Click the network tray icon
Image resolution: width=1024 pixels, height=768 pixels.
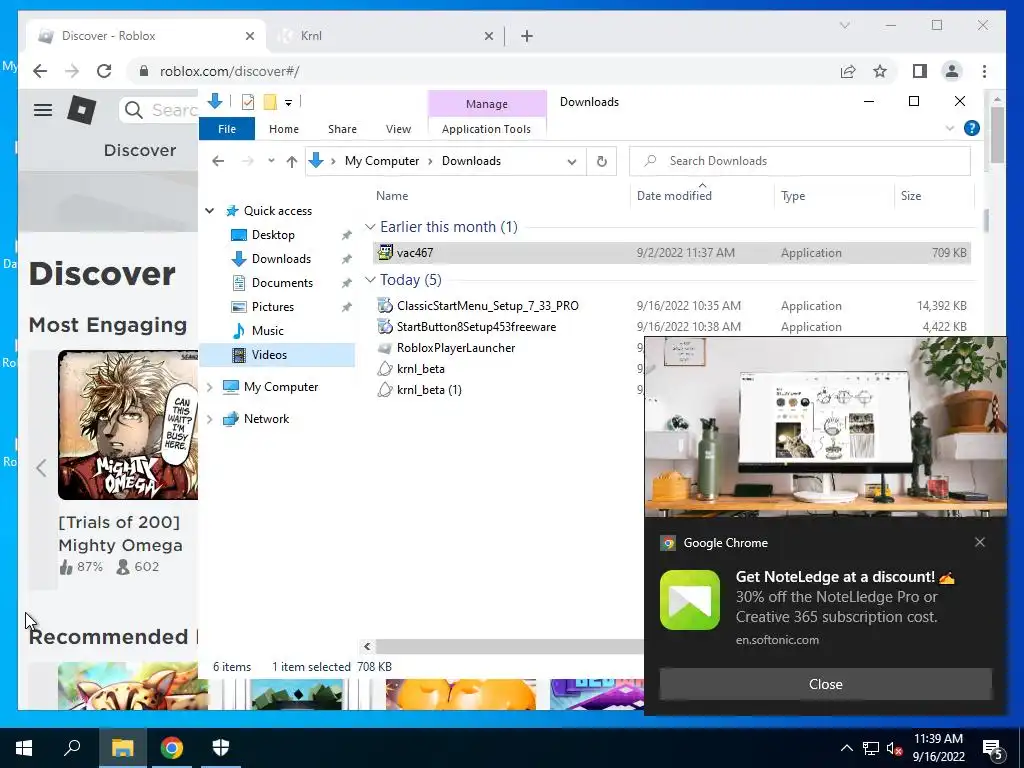click(x=871, y=748)
